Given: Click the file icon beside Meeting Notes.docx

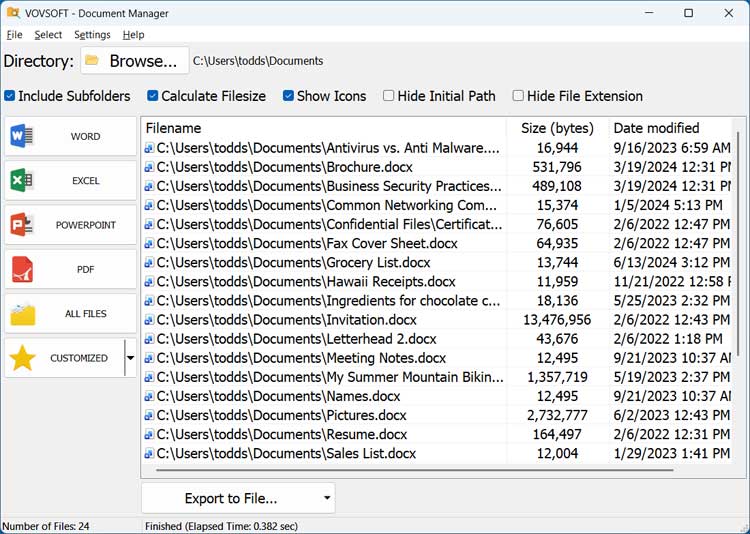Looking at the screenshot, I should click(149, 358).
